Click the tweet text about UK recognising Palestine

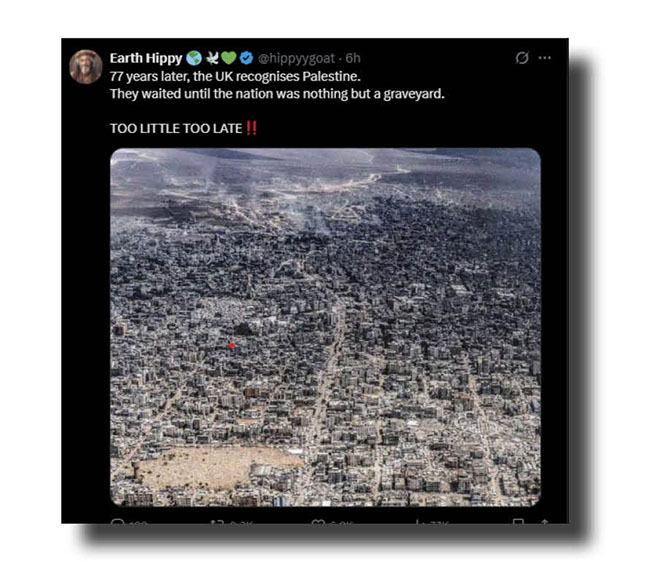click(277, 85)
